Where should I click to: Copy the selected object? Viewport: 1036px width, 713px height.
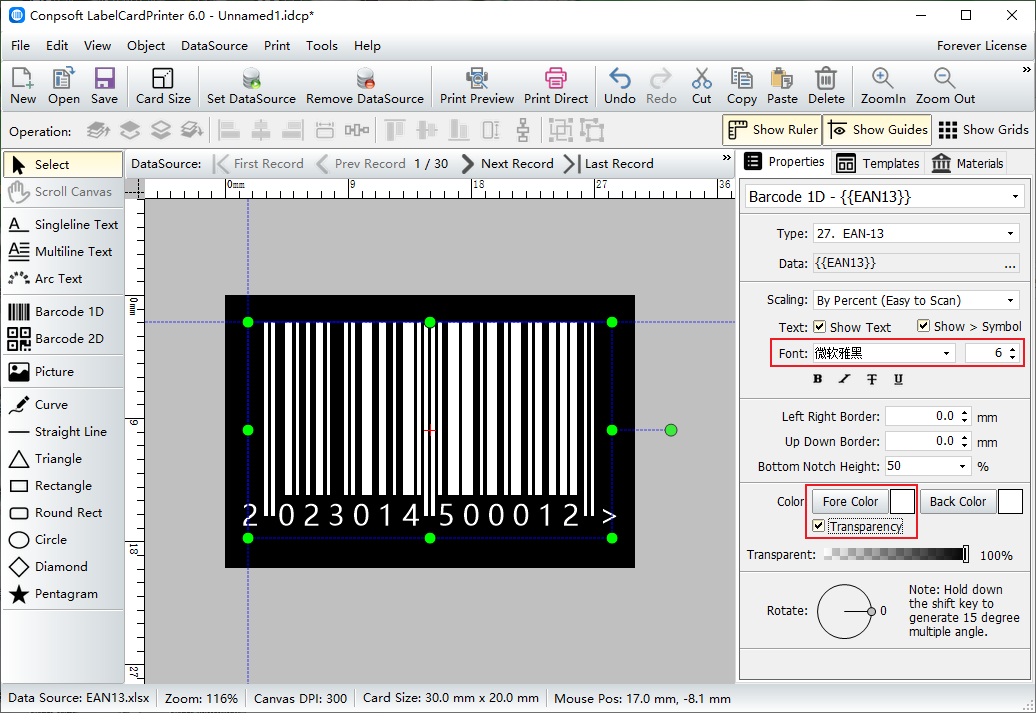[x=741, y=86]
